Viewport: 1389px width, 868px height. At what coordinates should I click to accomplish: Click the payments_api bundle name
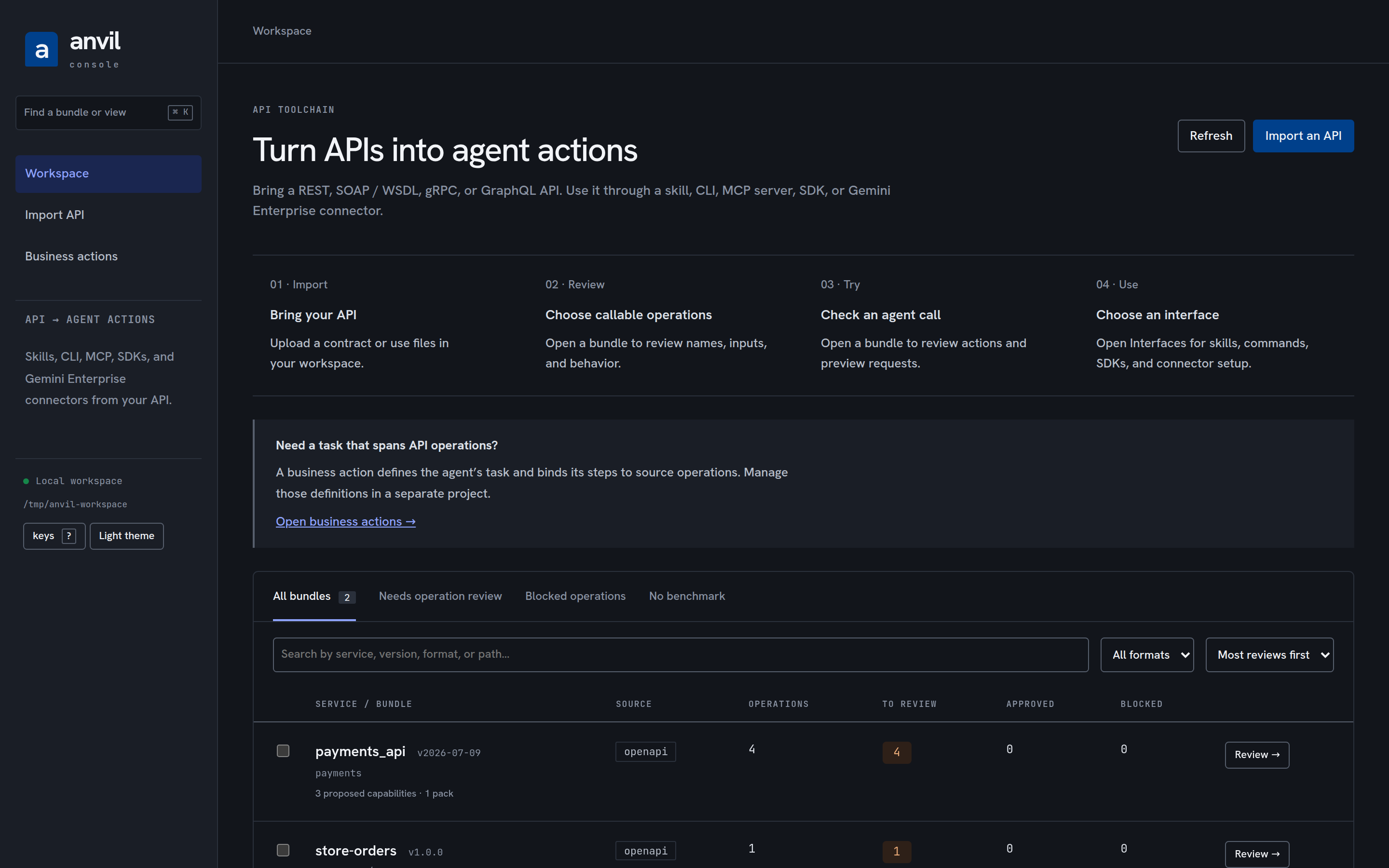point(360,751)
